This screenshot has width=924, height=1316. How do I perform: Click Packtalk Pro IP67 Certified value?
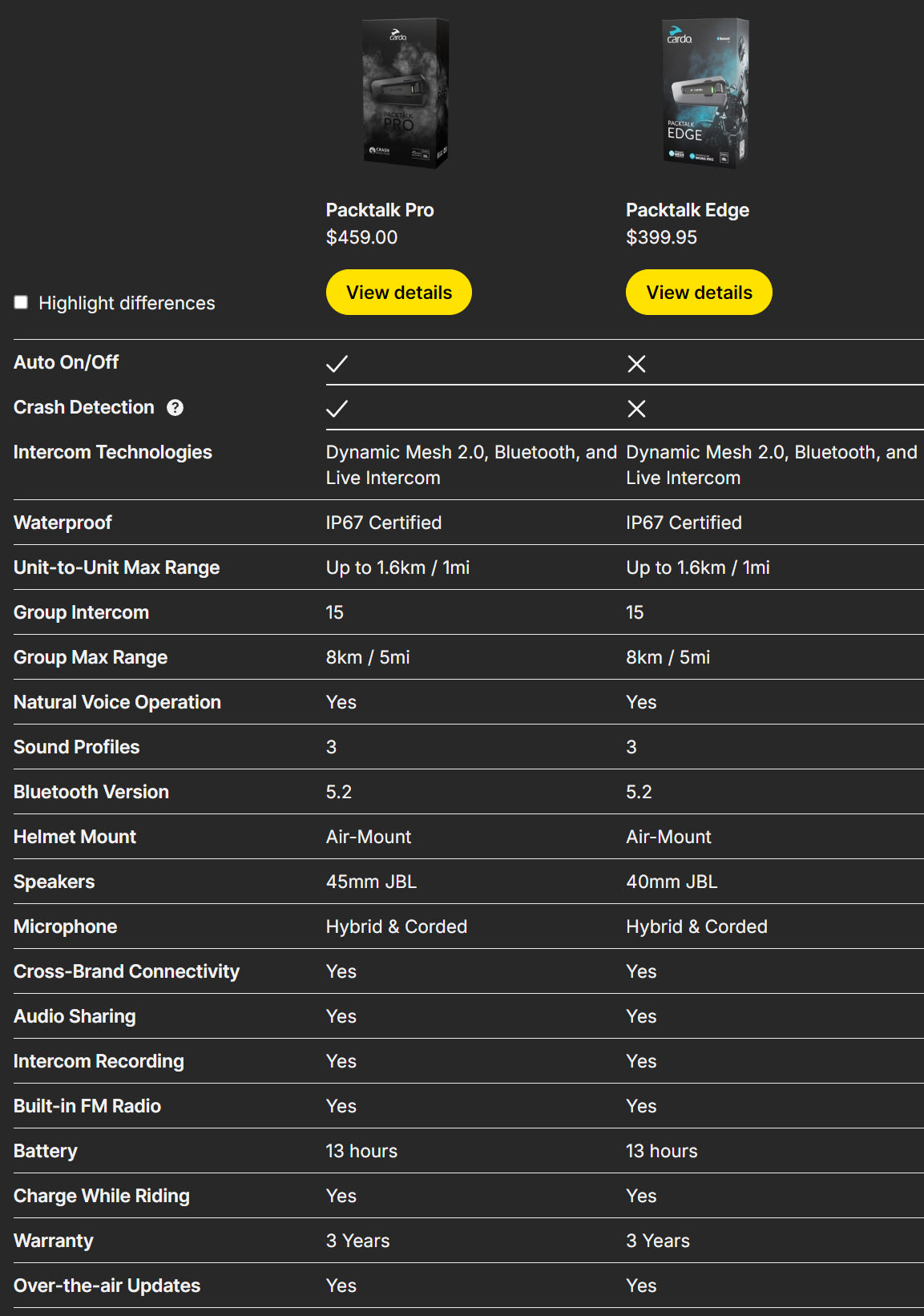point(384,523)
